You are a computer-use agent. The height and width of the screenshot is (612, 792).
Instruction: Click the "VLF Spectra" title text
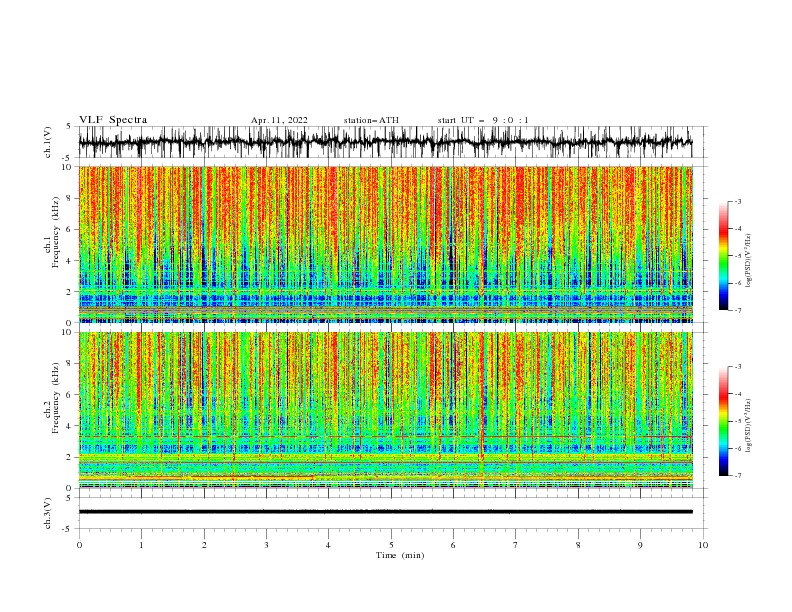click(113, 120)
